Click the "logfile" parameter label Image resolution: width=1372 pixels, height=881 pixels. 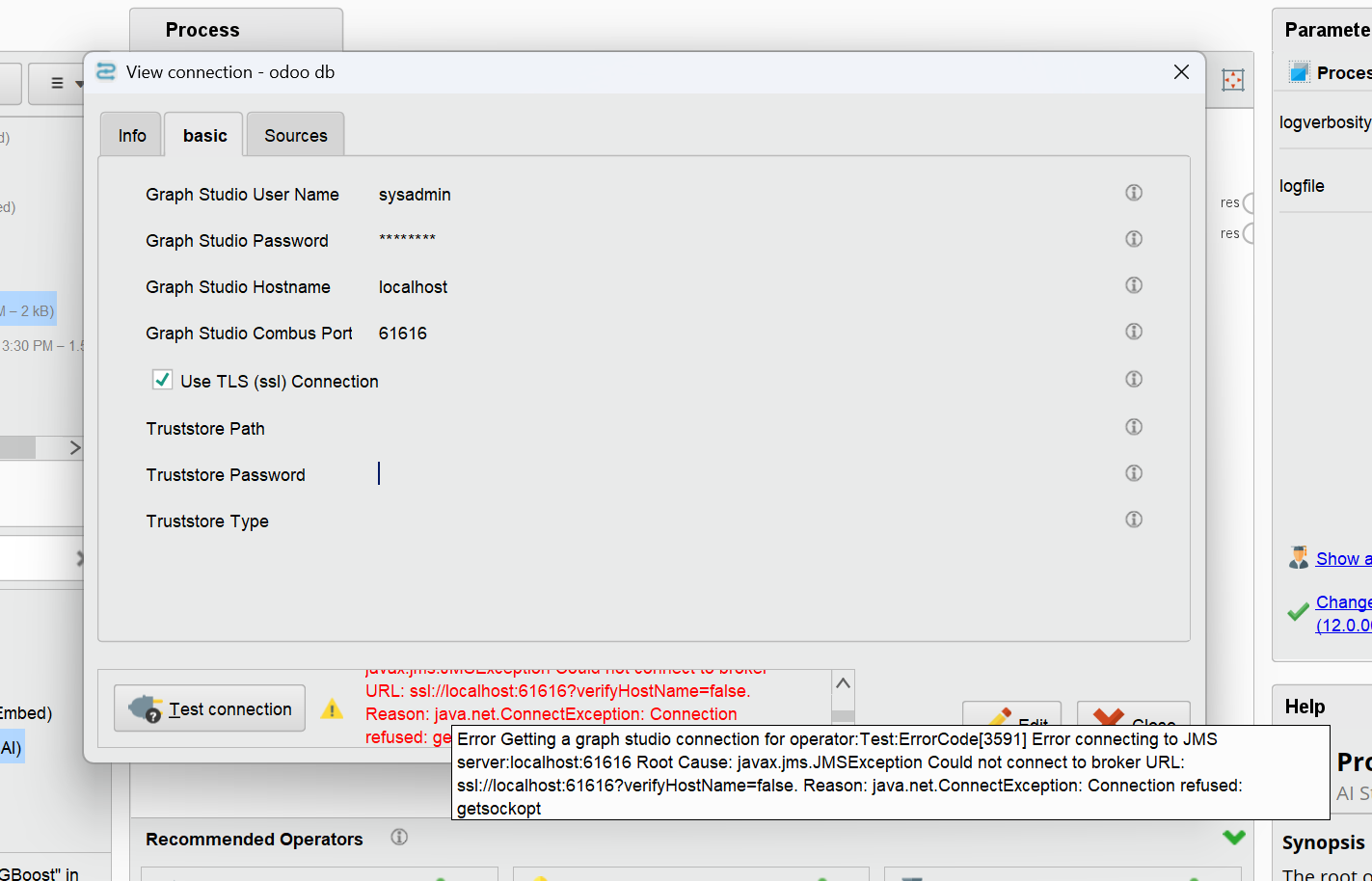[x=1302, y=186]
